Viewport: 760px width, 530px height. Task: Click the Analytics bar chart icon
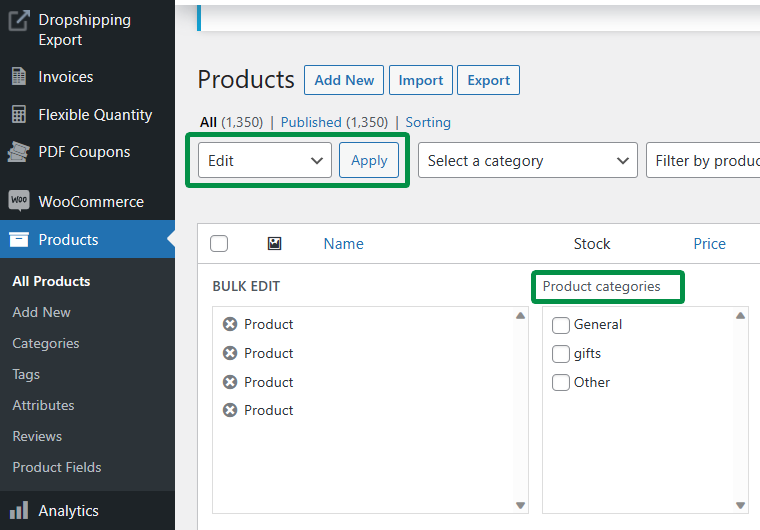tap(18, 511)
